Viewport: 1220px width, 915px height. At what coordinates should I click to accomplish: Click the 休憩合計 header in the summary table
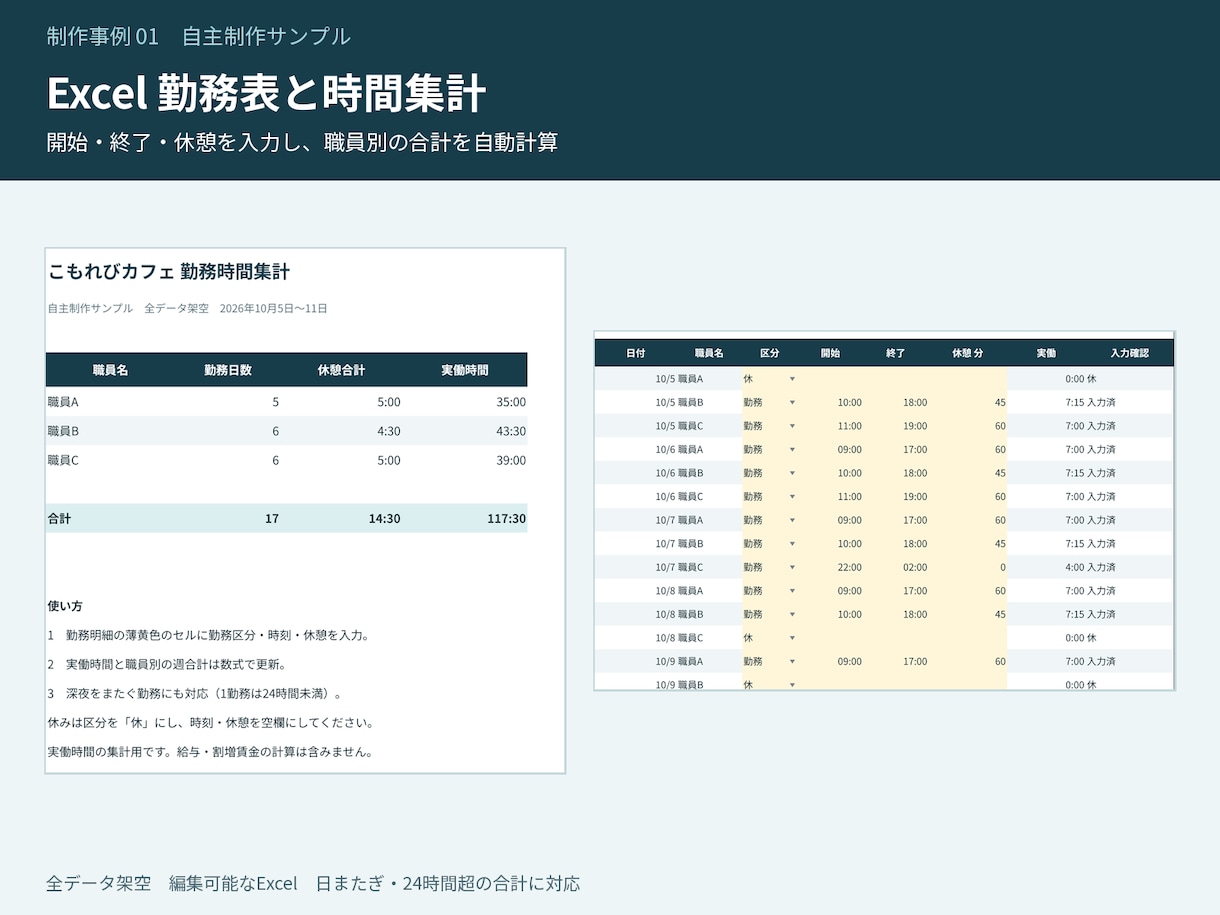[341, 370]
